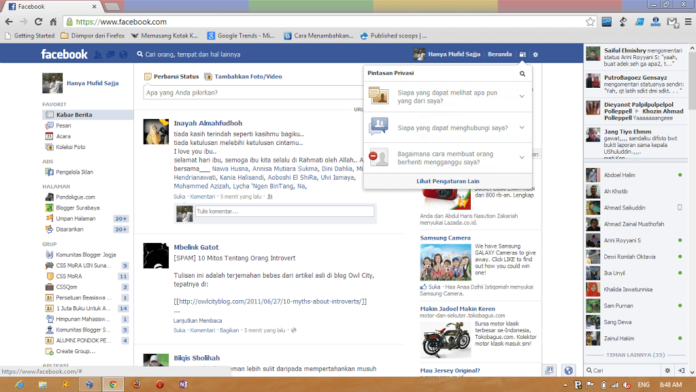
Task: Expand 'Siapa yang dapat melihat' privacy item
Action: tap(447, 96)
